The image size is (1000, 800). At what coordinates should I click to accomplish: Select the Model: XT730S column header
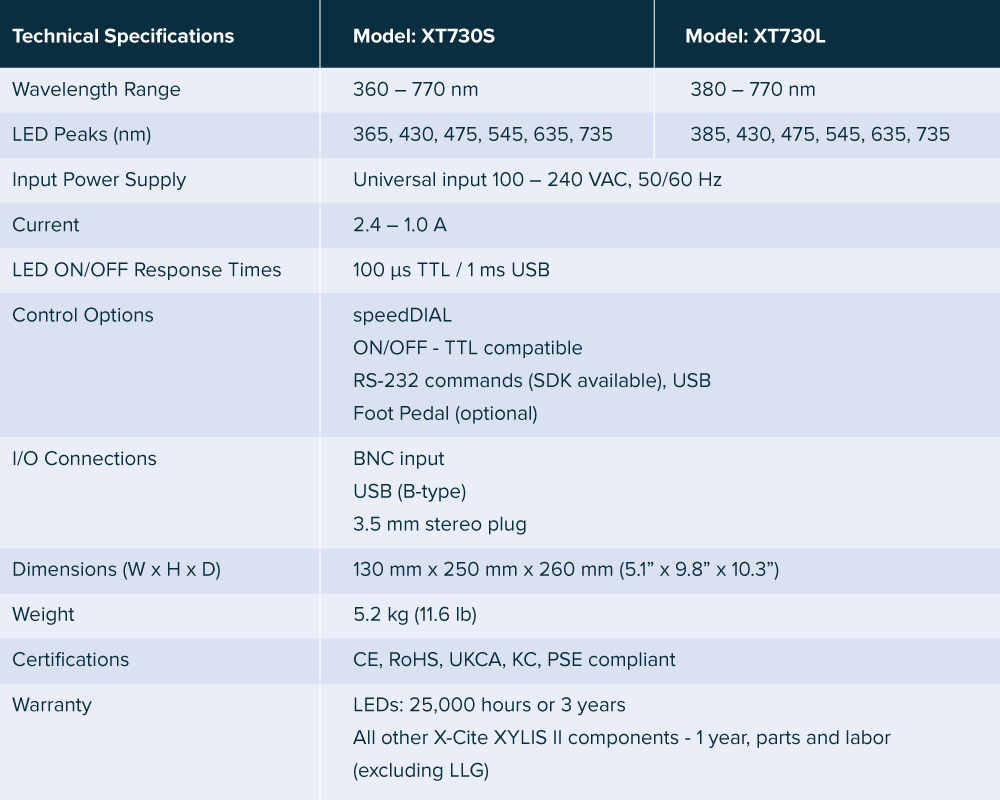point(424,37)
